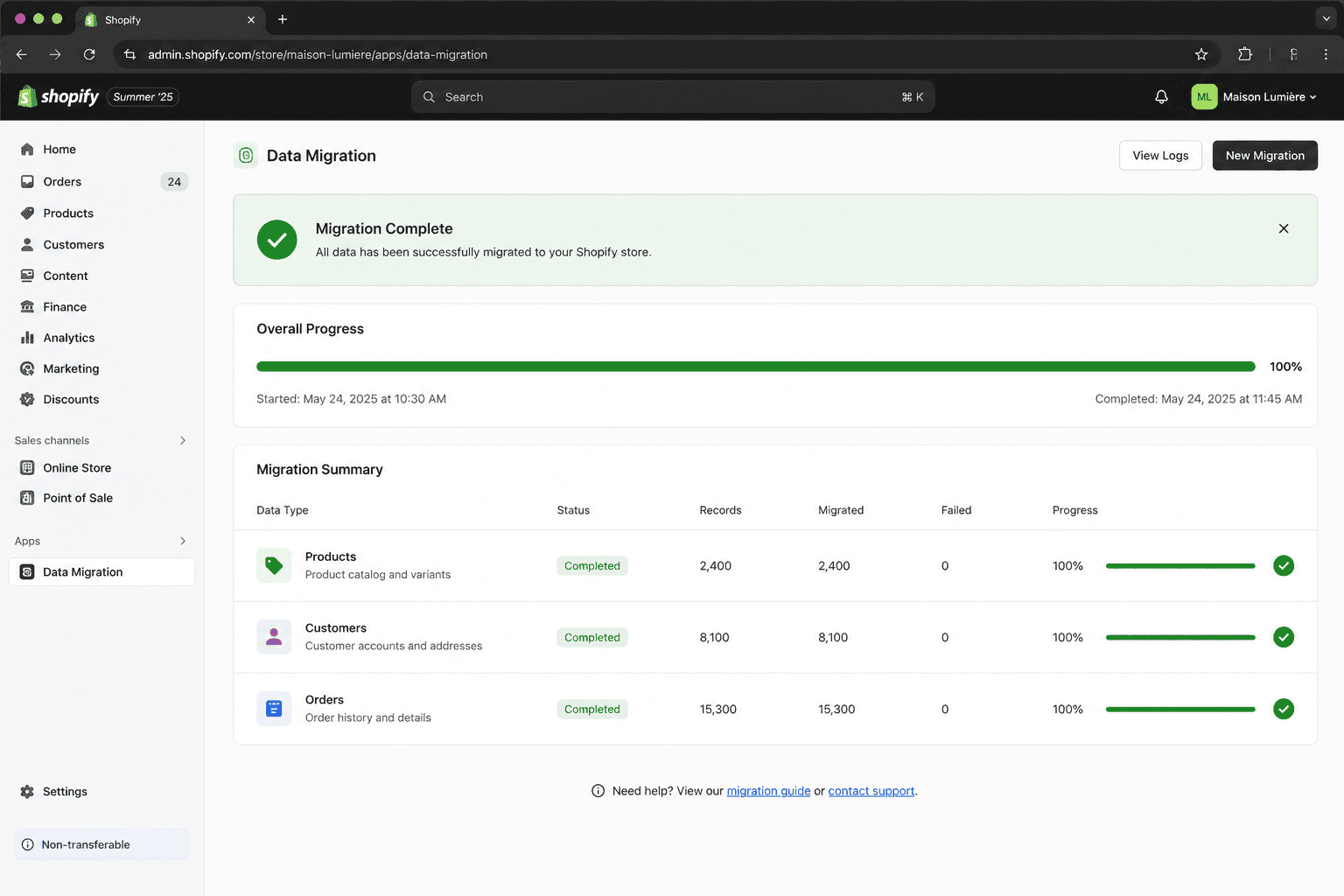Image resolution: width=1344 pixels, height=896 pixels.
Task: Click the Data Migration page title icon
Action: coord(246,156)
